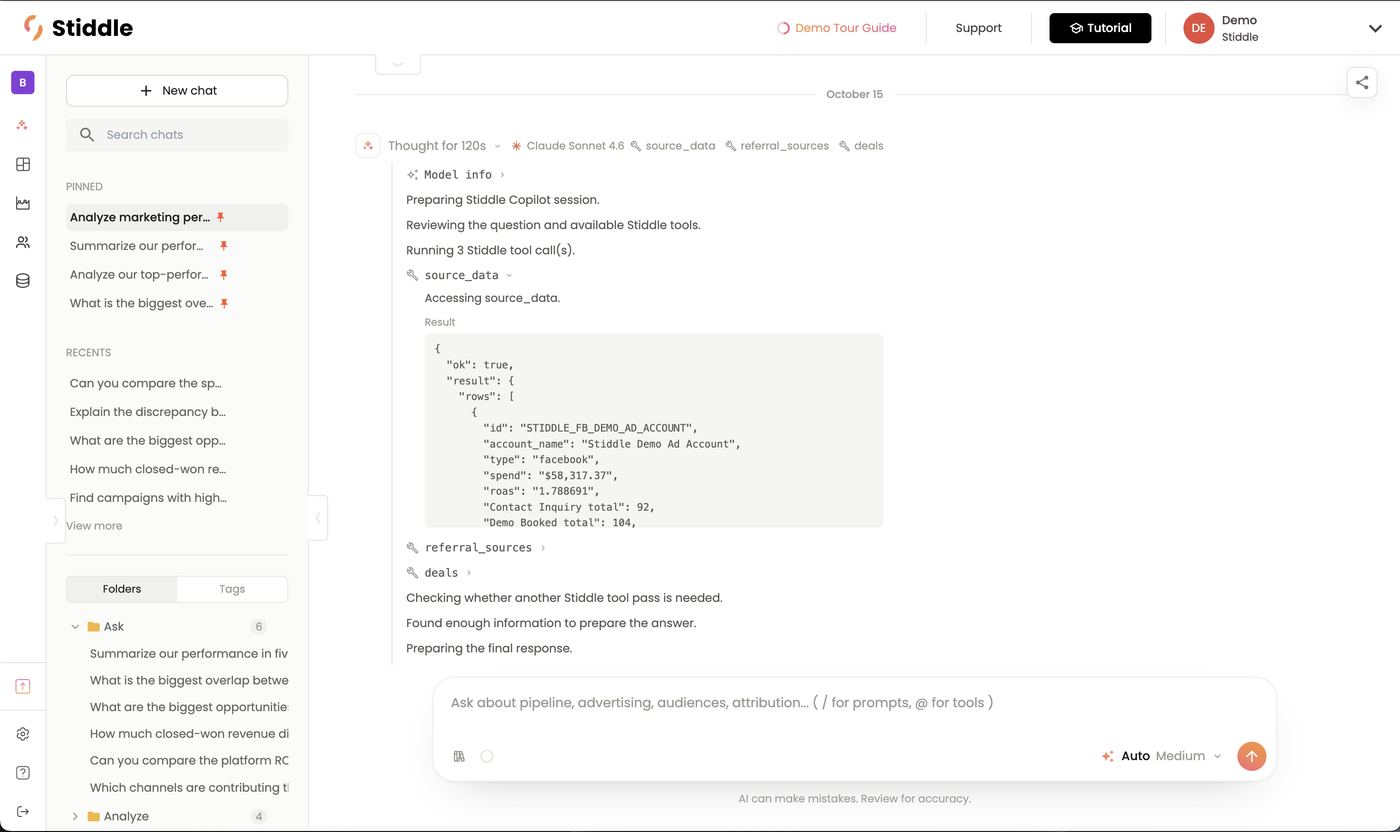This screenshot has width=1400, height=832.
Task: Unpin the 'What is the biggest ove…' chat
Action: coord(224,303)
